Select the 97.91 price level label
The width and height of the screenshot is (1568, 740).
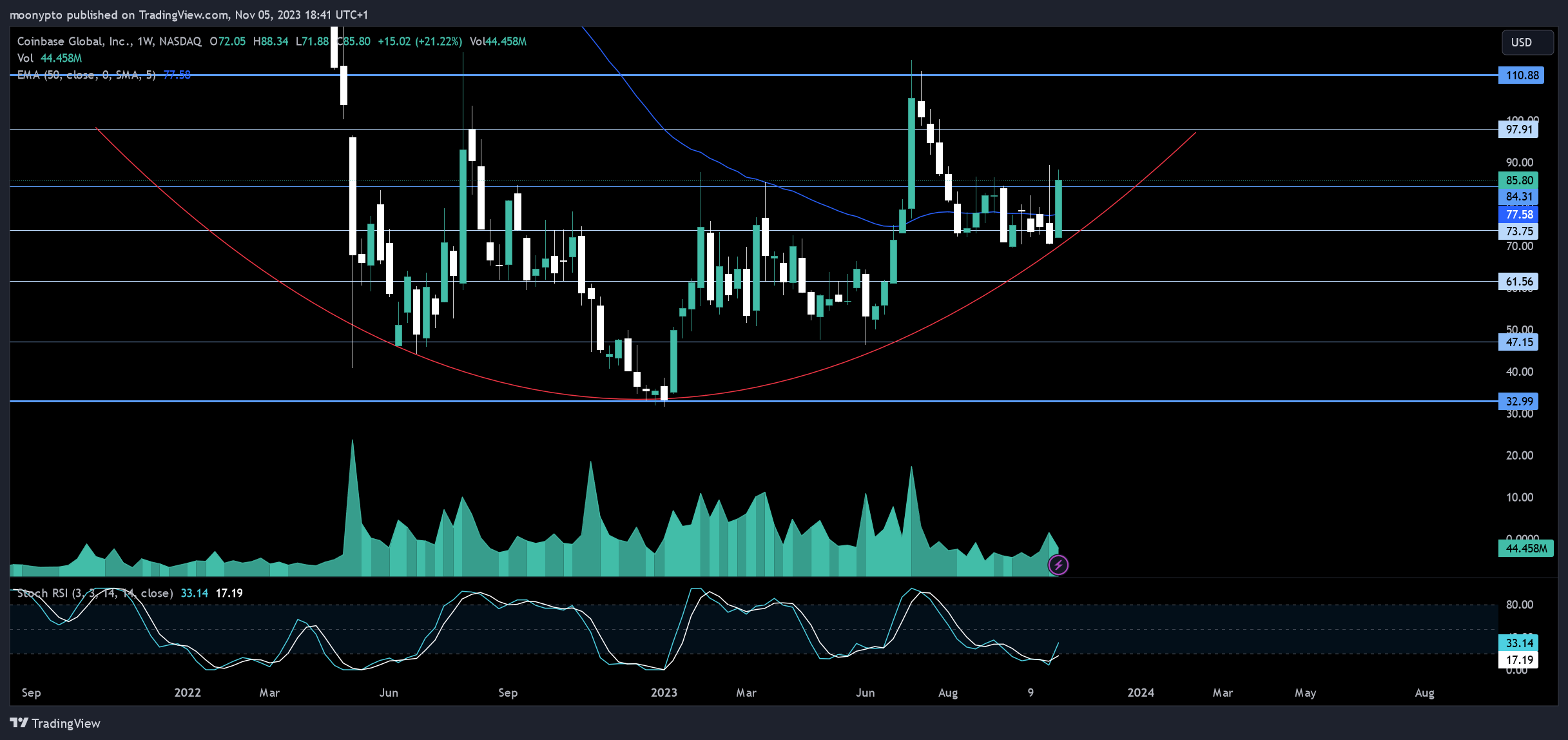coord(1518,130)
